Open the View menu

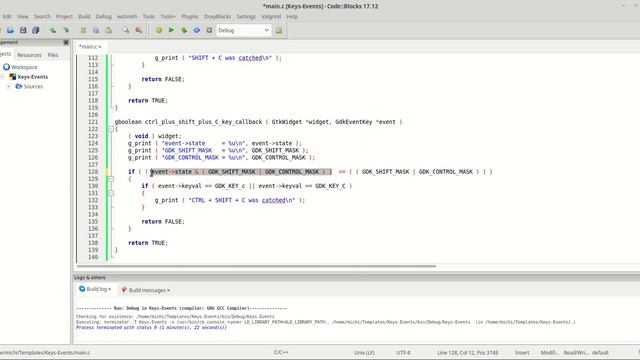(23, 16)
